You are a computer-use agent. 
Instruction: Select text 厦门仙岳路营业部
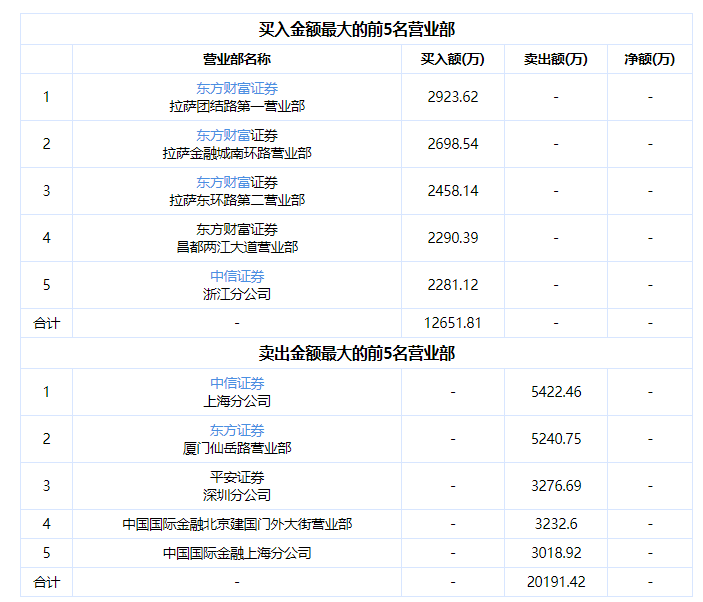[x=237, y=448]
